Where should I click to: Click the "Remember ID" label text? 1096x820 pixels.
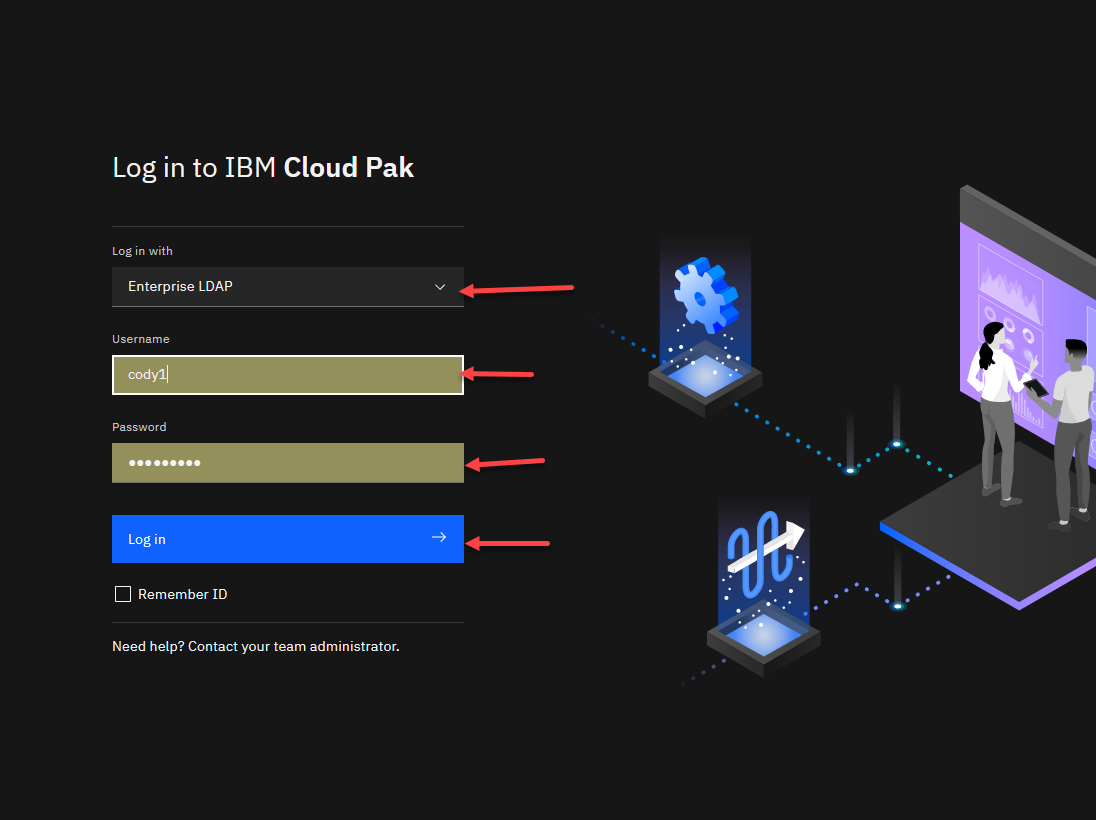coord(182,594)
